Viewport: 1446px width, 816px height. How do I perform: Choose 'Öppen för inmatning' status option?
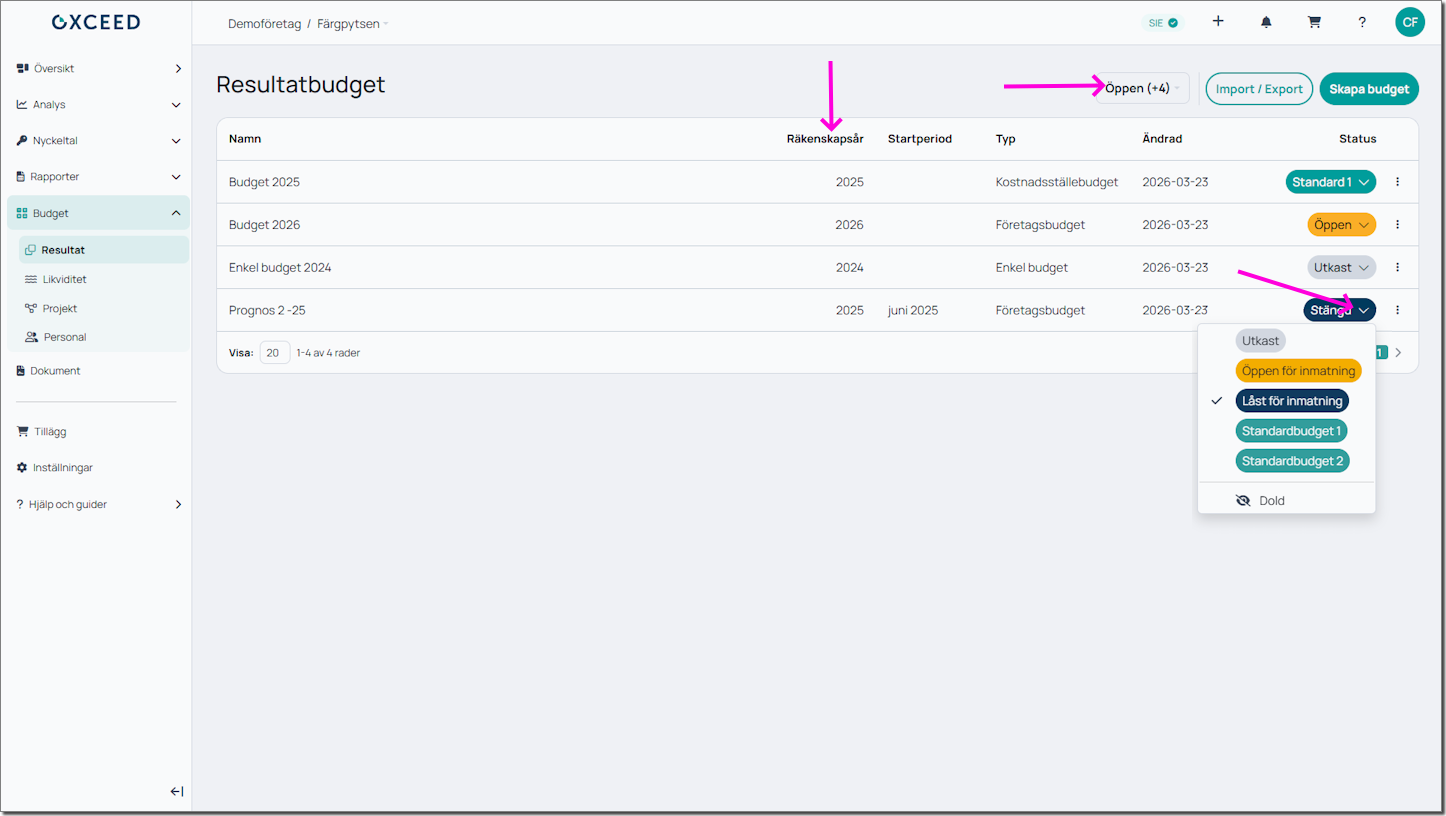pos(1298,371)
